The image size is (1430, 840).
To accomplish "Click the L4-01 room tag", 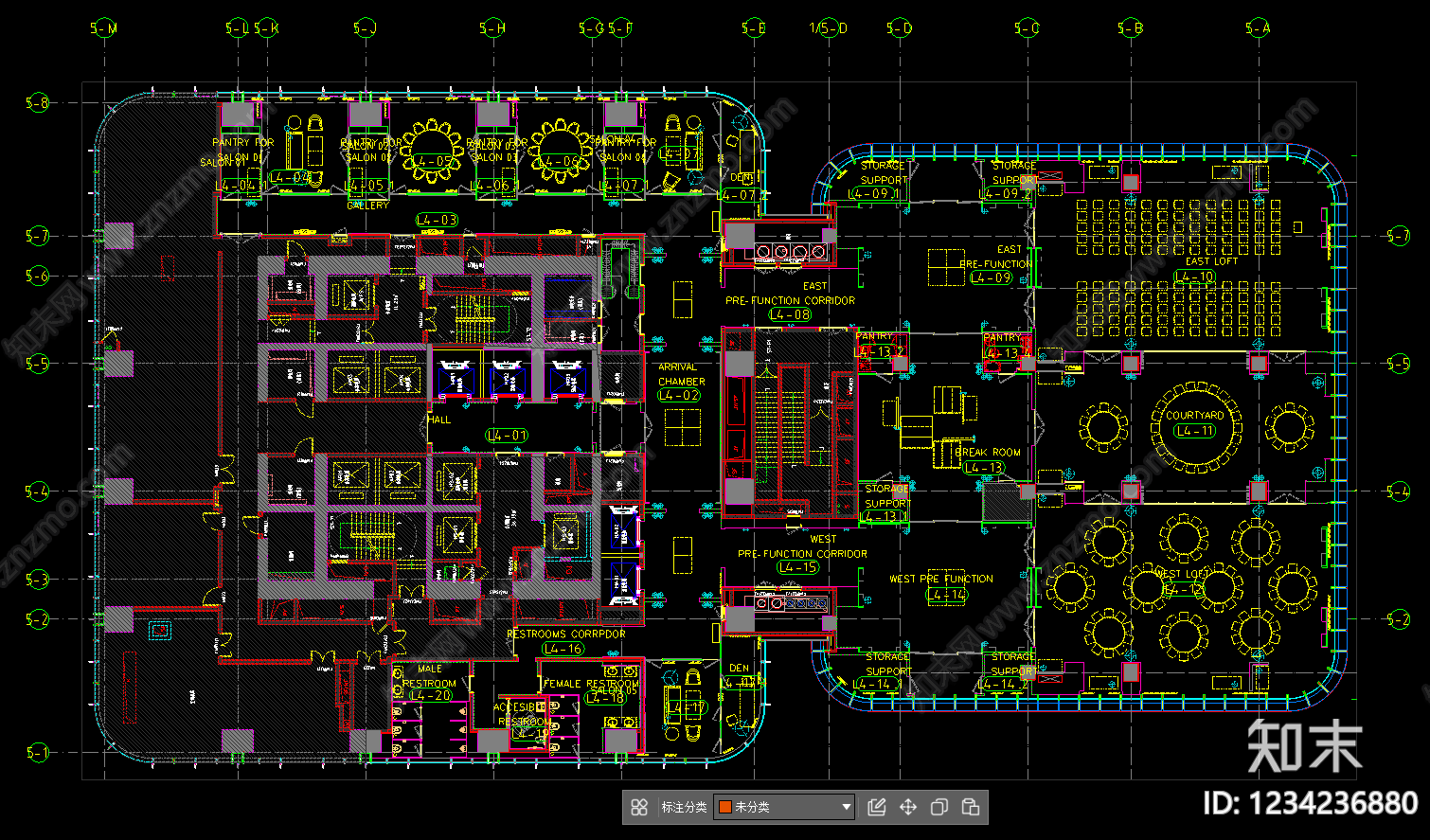I will click(x=507, y=436).
